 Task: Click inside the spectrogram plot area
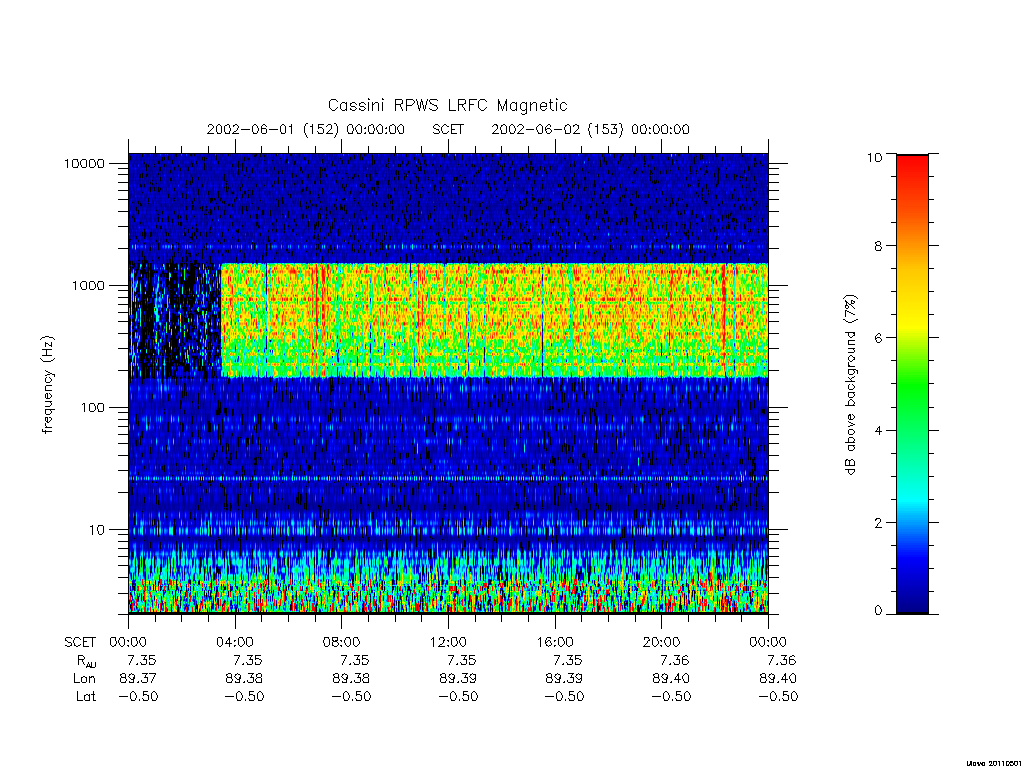point(448,384)
